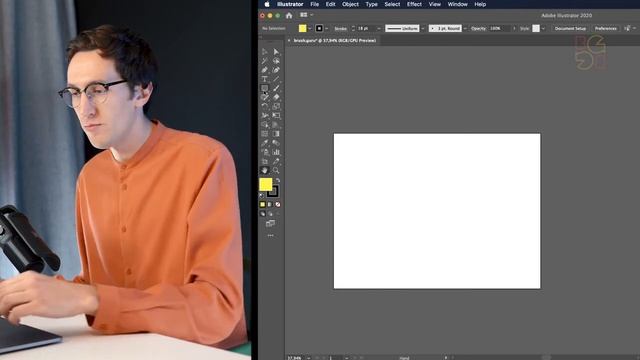The image size is (640, 360).
Task: Select the Paintbrush tool
Action: pyautogui.click(x=276, y=88)
